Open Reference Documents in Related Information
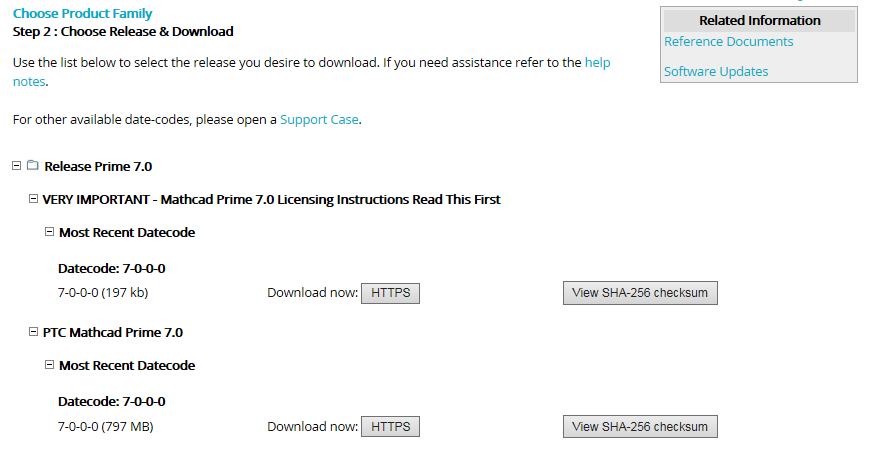876x460 pixels. tap(729, 41)
